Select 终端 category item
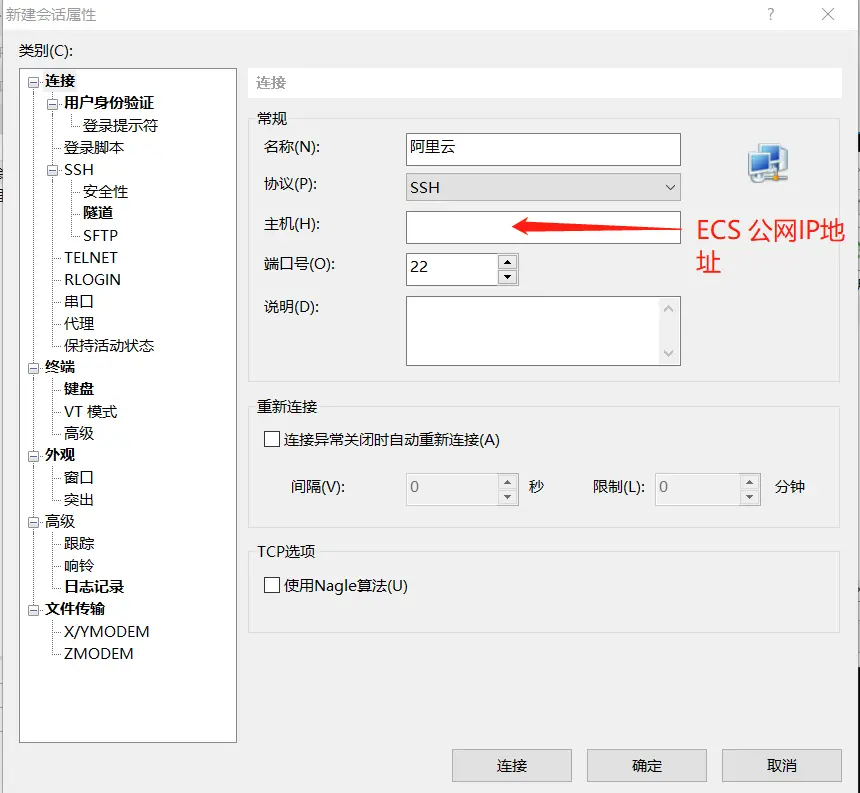This screenshot has height=793, width=860. tap(60, 367)
